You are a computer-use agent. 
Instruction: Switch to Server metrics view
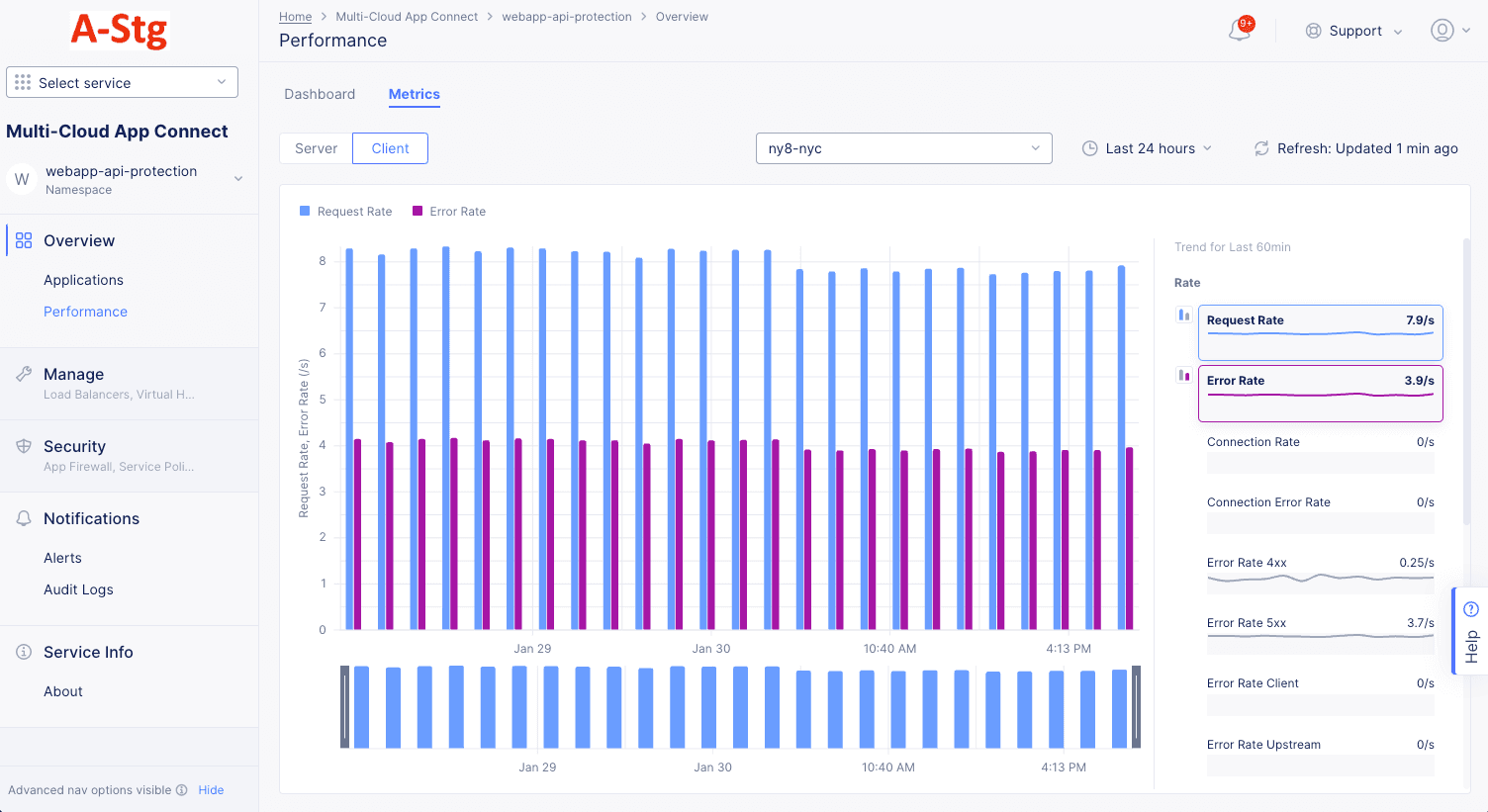[x=315, y=147]
